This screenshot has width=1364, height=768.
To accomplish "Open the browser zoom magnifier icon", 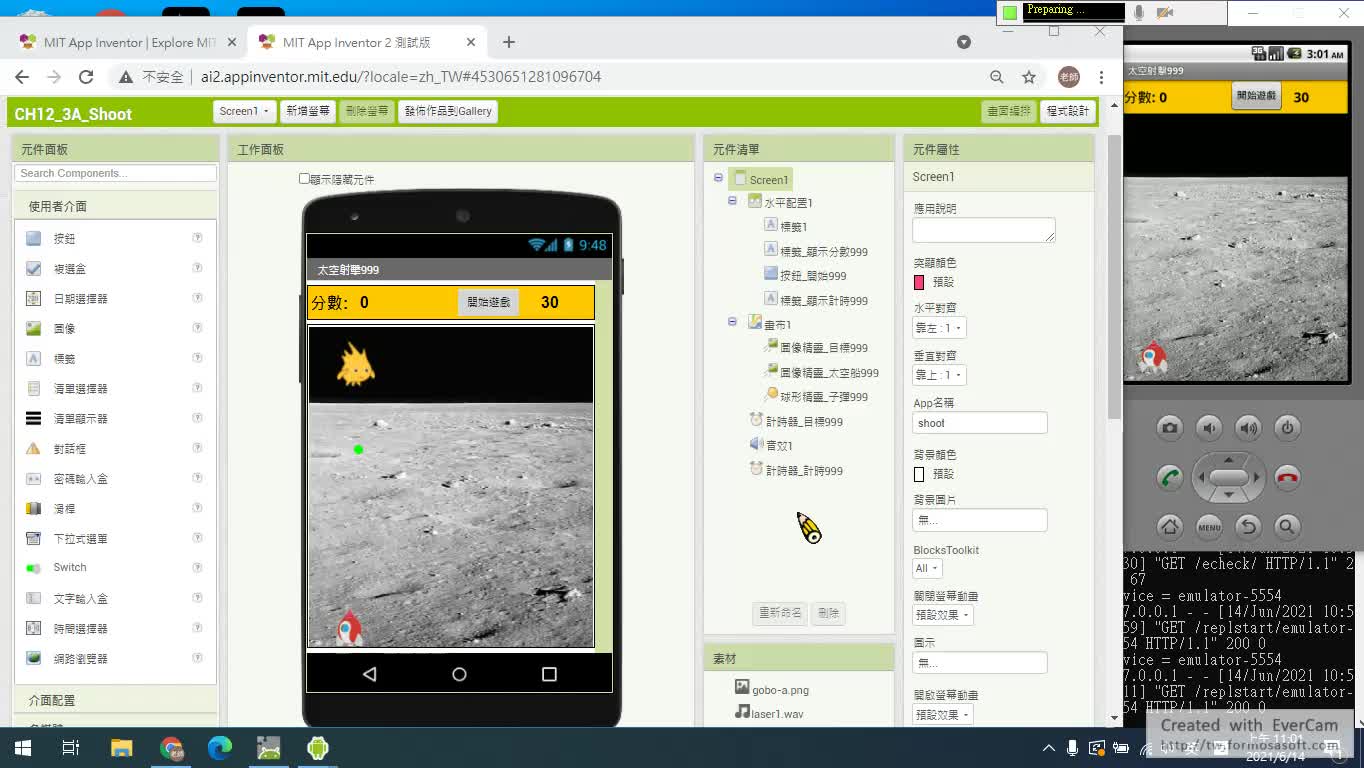I will tap(997, 77).
